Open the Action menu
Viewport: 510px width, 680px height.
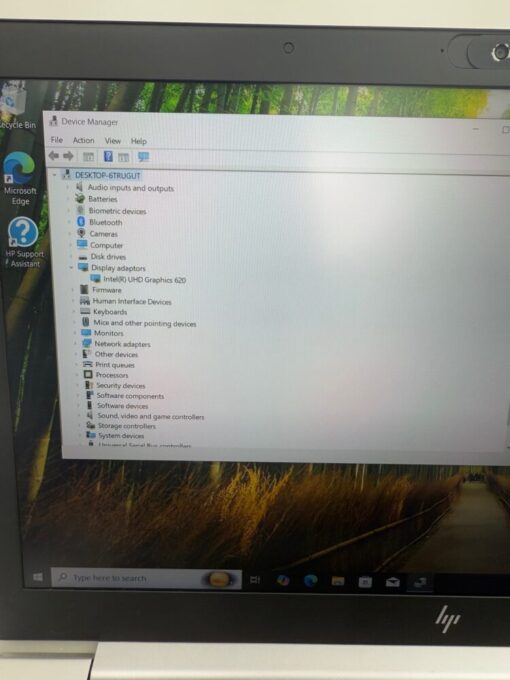point(83,140)
